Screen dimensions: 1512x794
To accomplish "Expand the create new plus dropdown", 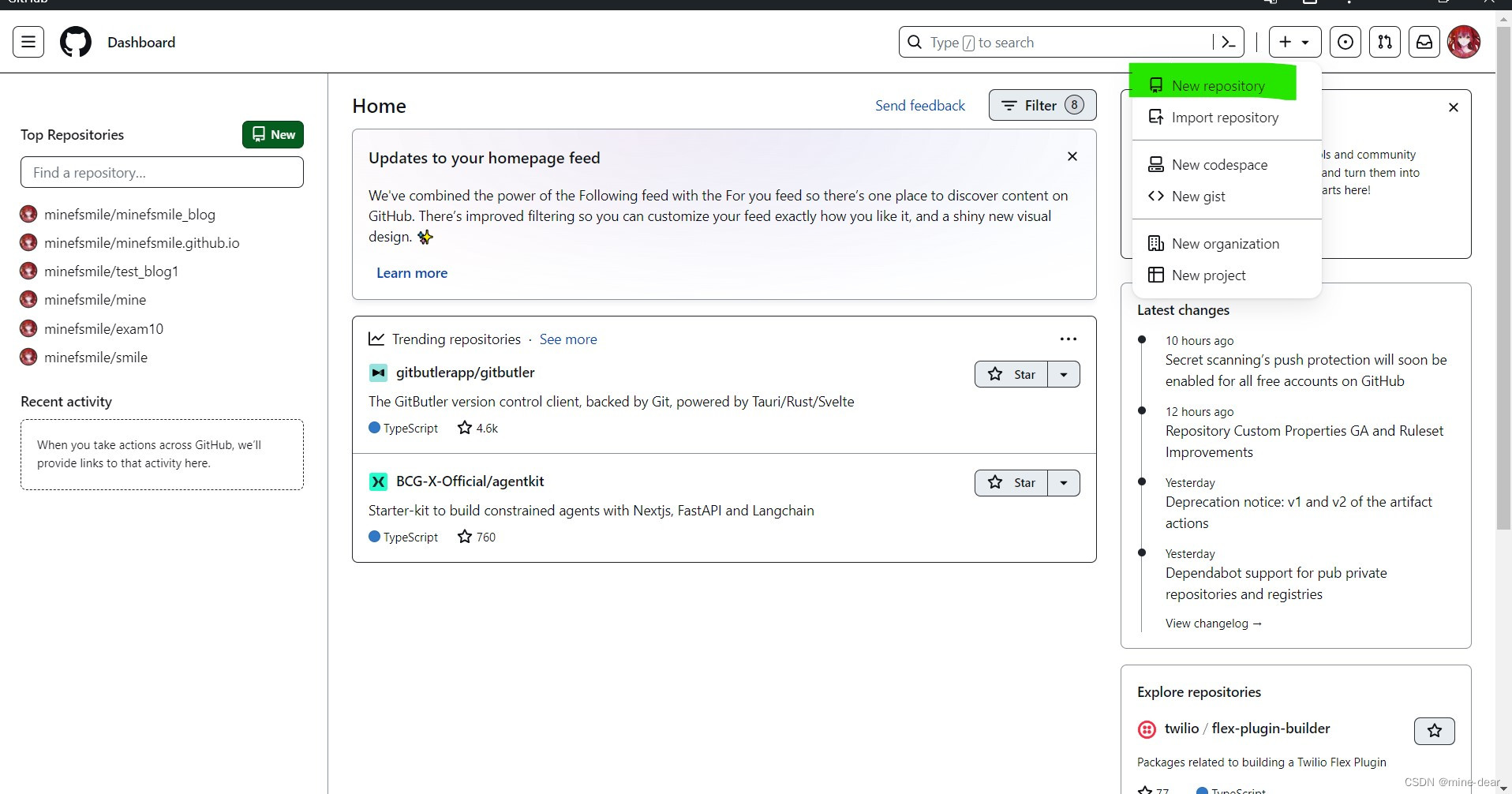I will (x=1294, y=42).
